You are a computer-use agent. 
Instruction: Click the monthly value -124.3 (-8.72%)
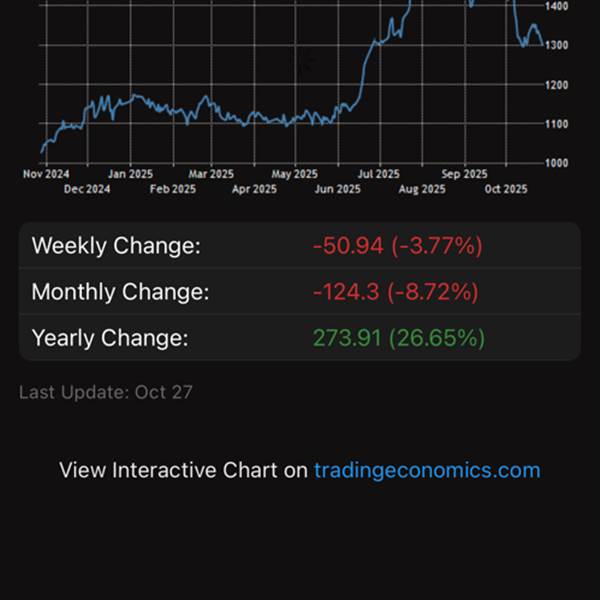395,292
